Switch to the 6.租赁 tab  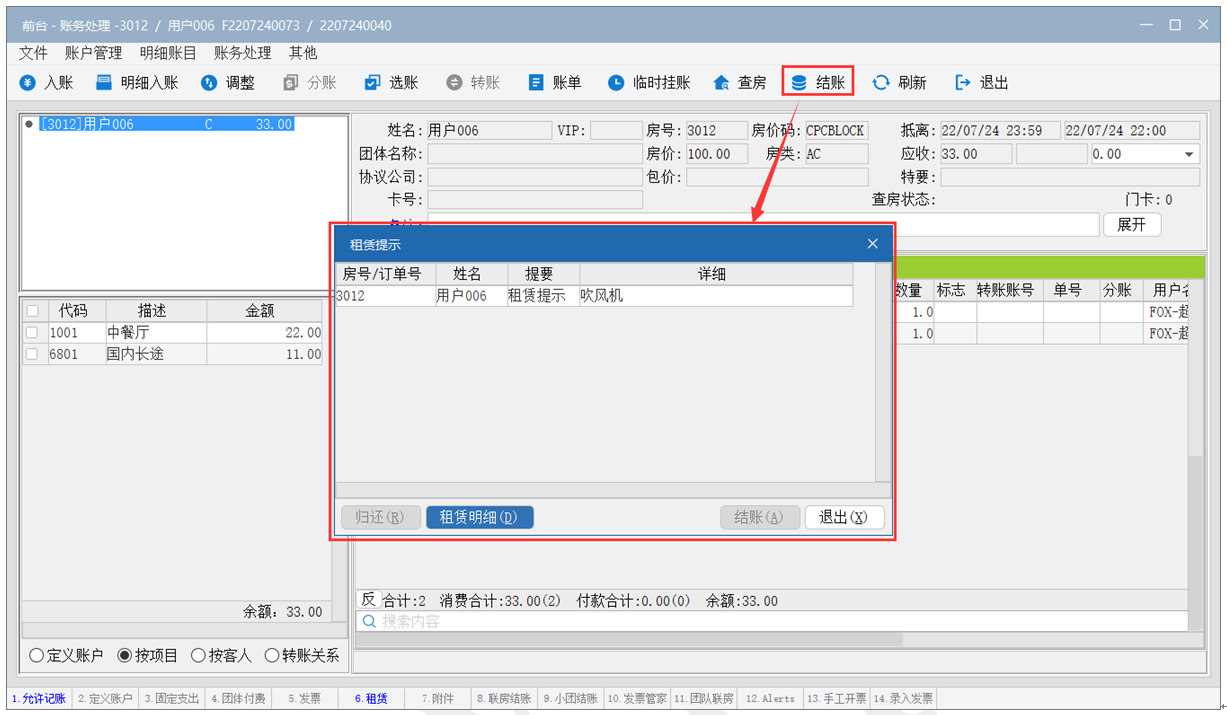pyautogui.click(x=371, y=699)
